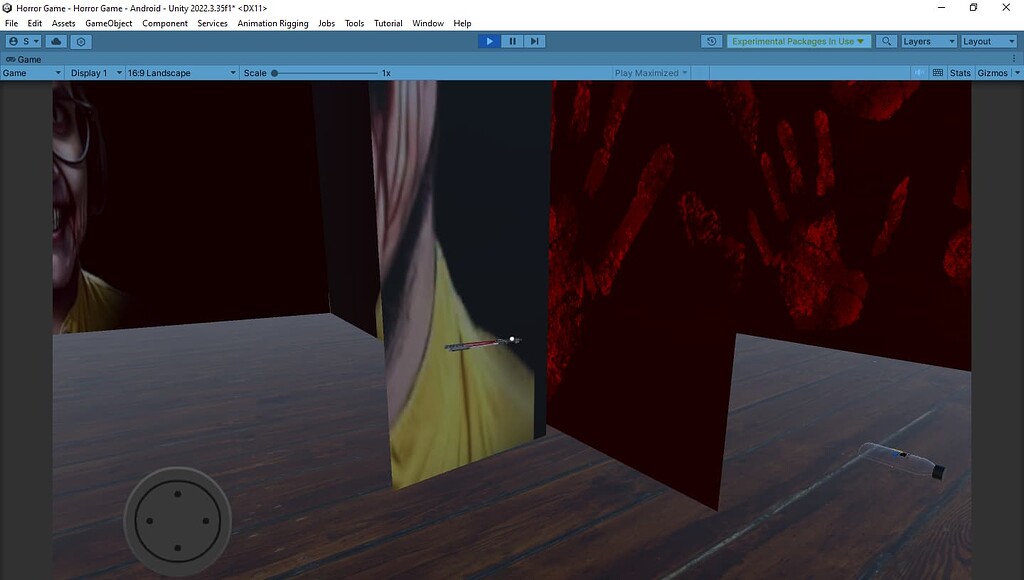
Task: Mute audio in the Game view
Action: (919, 72)
